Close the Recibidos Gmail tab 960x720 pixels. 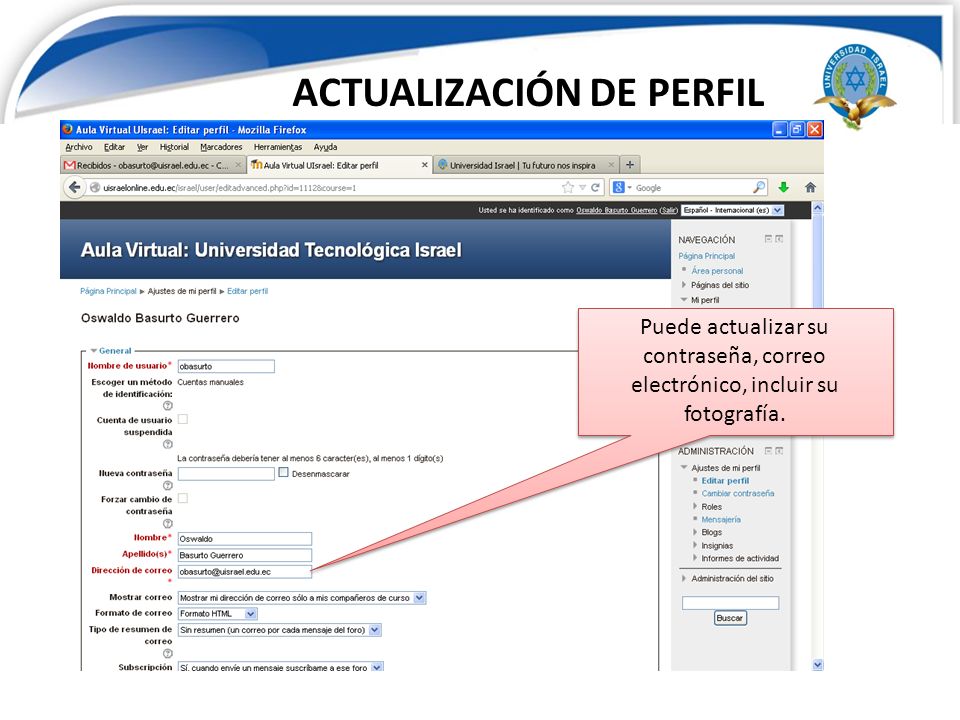click(238, 165)
